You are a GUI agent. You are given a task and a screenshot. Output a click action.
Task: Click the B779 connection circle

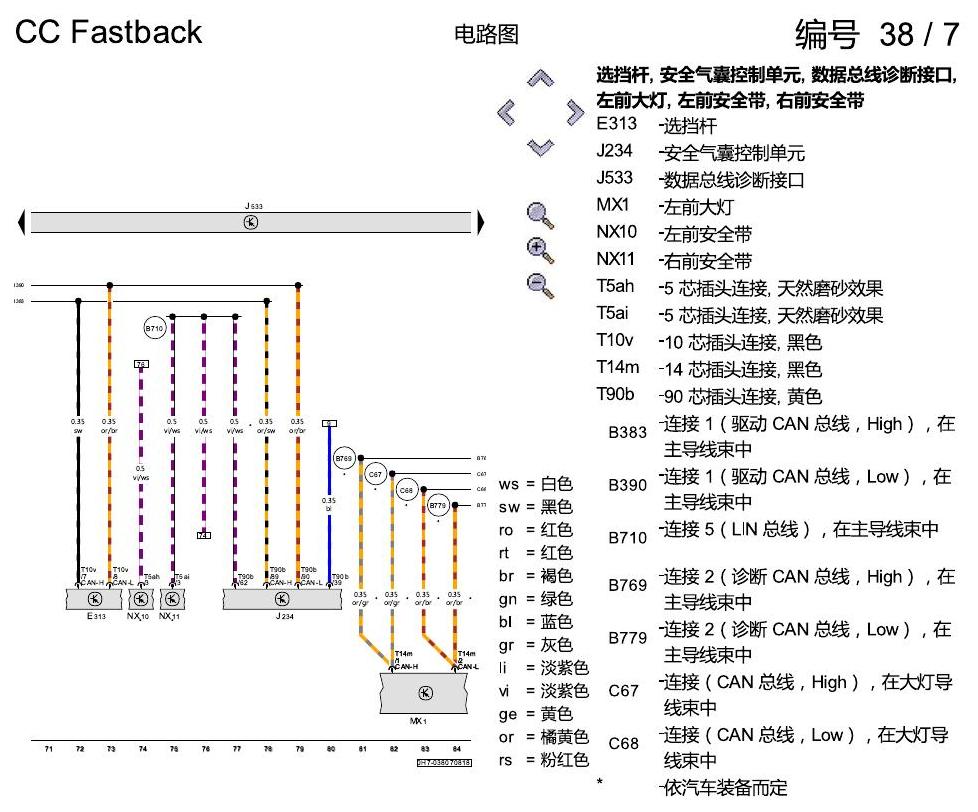click(438, 506)
